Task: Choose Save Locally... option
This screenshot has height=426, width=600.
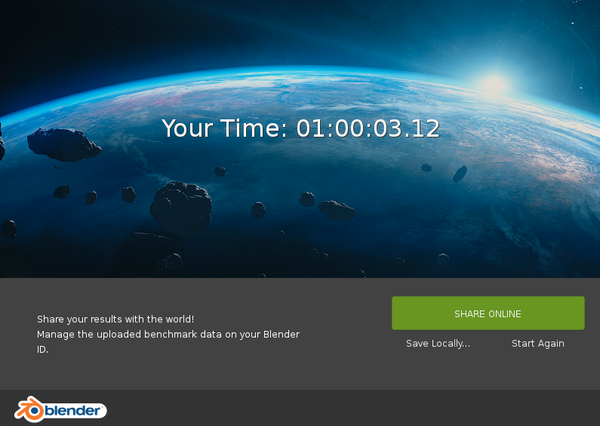Action: pos(438,343)
